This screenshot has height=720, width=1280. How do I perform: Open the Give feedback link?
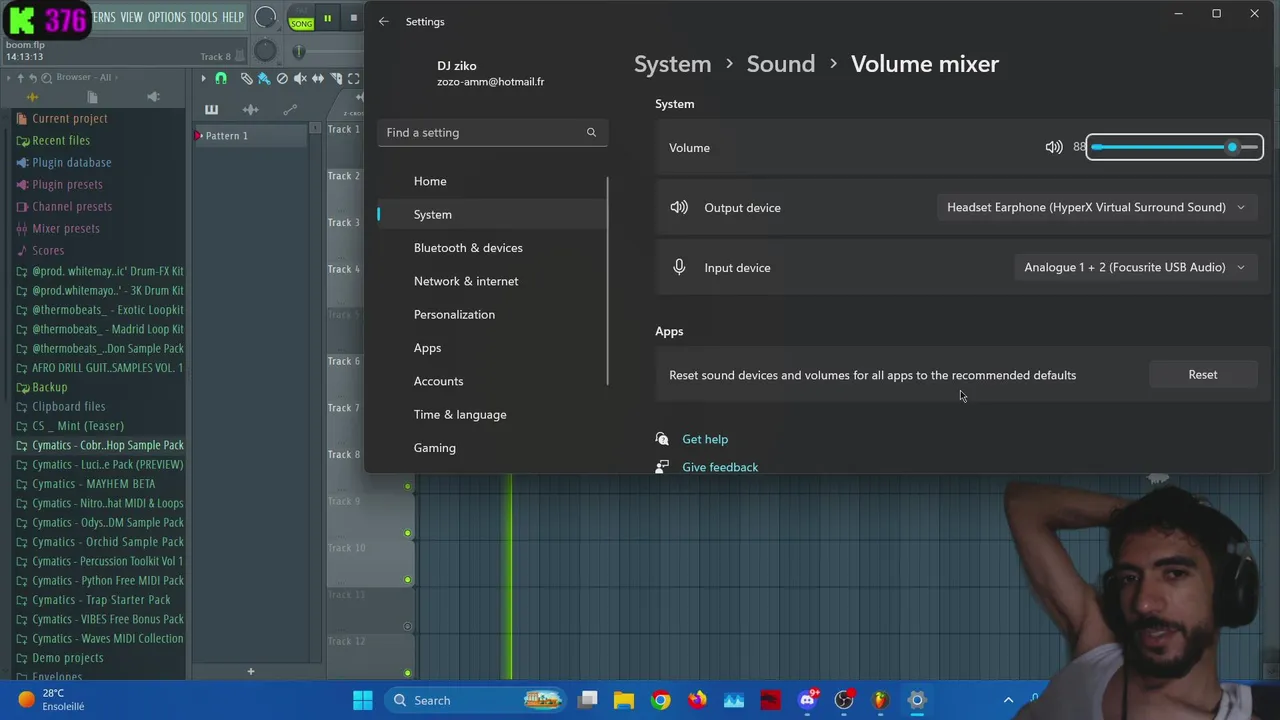(720, 467)
